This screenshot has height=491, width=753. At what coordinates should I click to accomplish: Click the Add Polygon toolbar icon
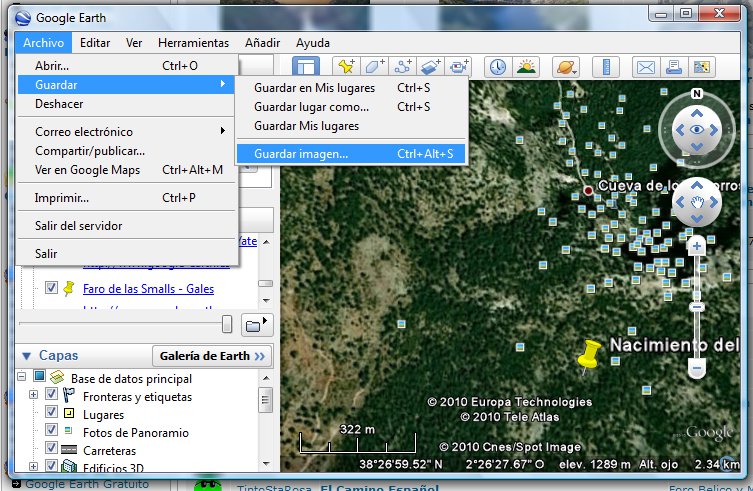click(x=374, y=67)
